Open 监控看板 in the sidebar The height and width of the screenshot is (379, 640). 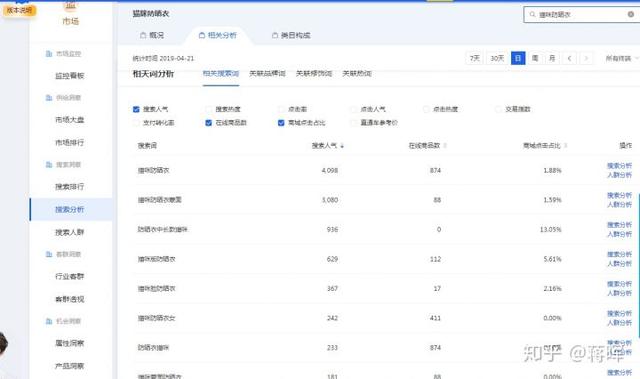coord(70,76)
